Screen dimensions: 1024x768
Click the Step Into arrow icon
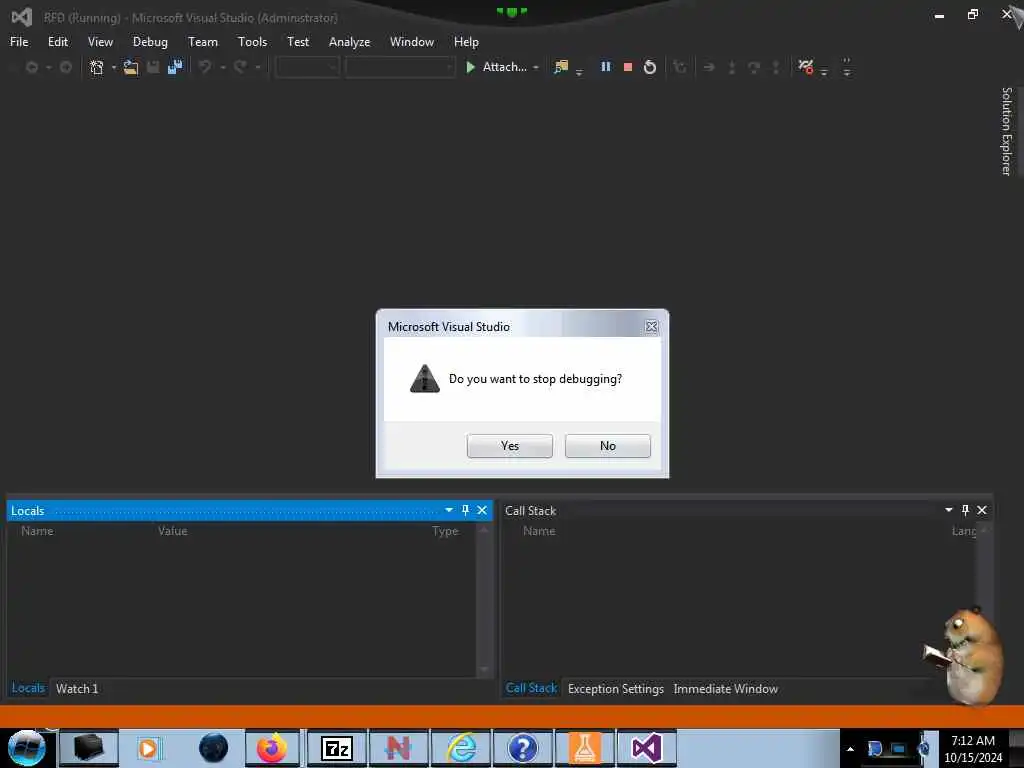point(731,67)
